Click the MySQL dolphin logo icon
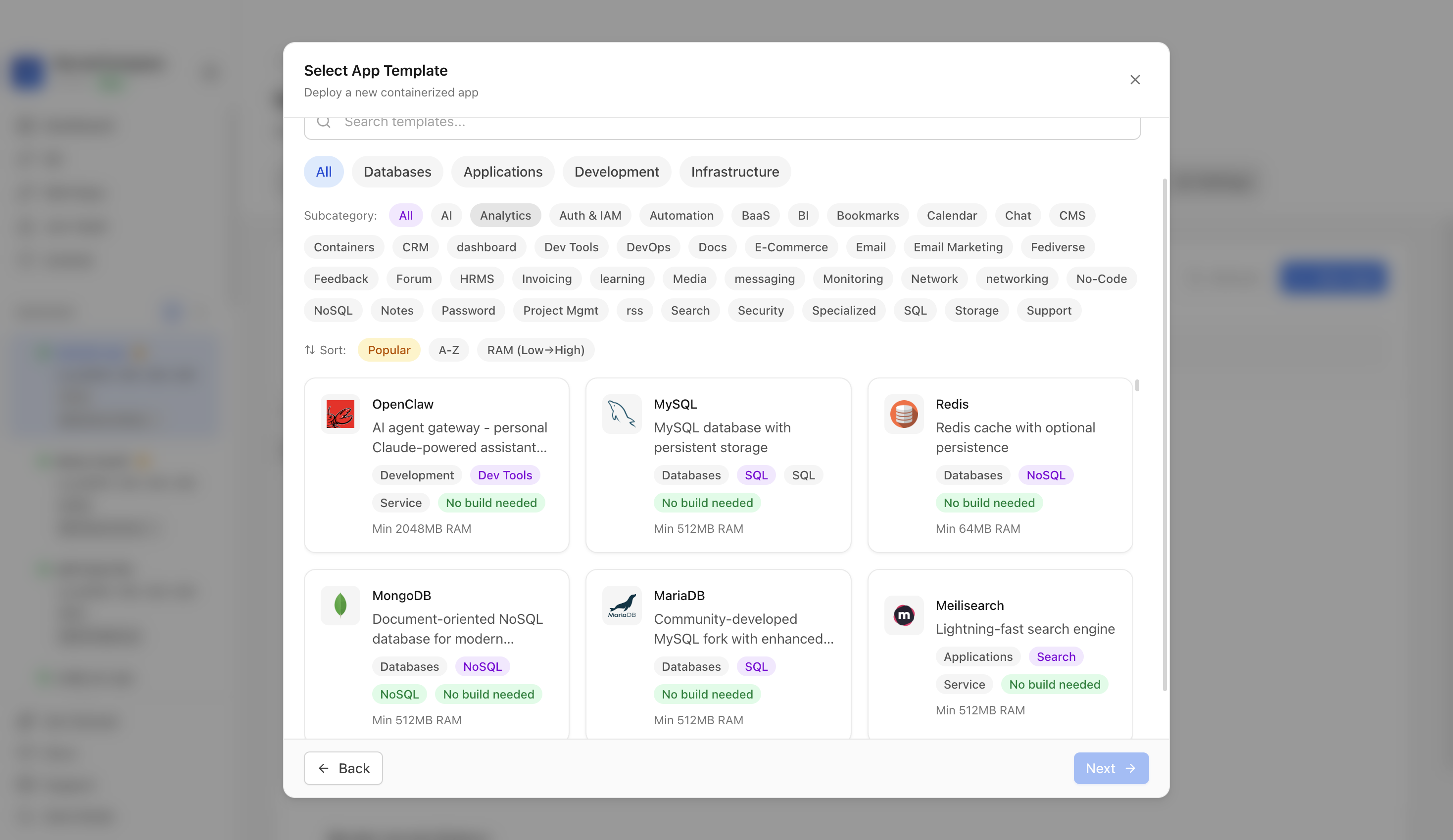This screenshot has height=840, width=1453. click(622, 414)
